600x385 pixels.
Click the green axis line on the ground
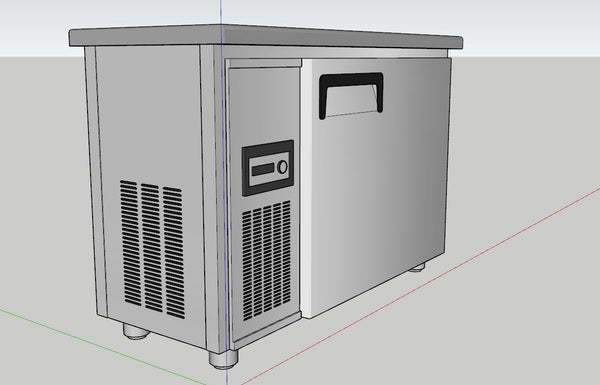point(103,347)
